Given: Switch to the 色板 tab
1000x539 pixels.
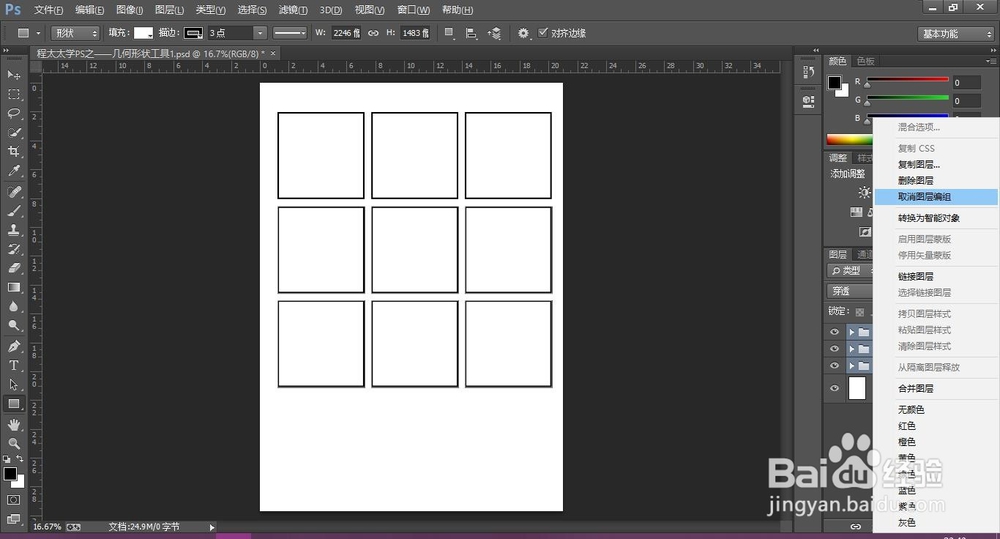Looking at the screenshot, I should (865, 61).
